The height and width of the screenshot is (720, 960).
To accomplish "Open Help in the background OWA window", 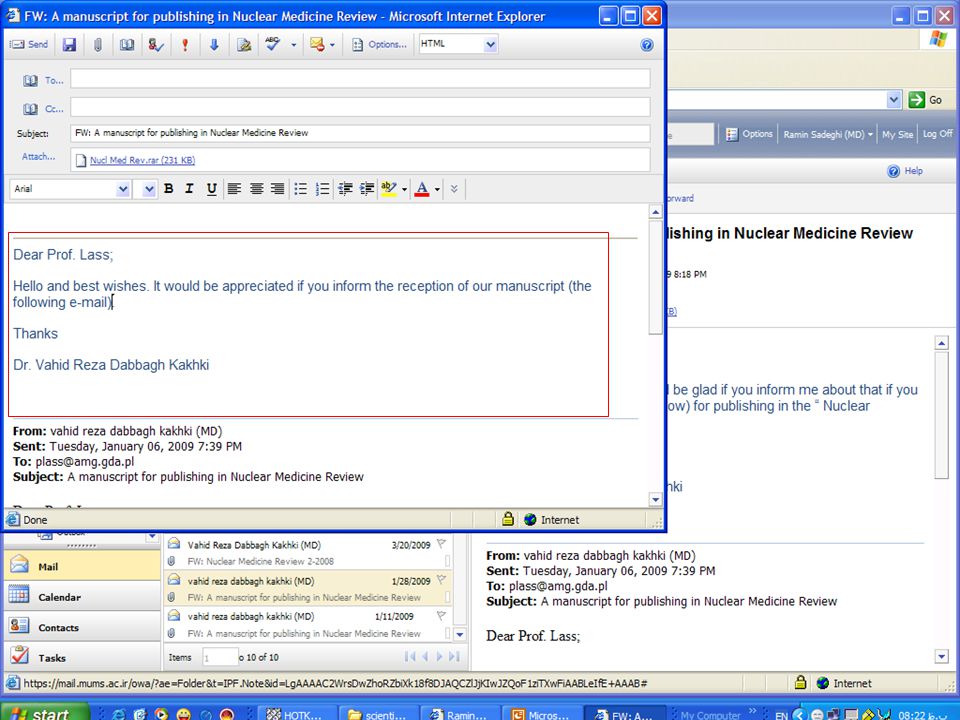I will coord(905,171).
